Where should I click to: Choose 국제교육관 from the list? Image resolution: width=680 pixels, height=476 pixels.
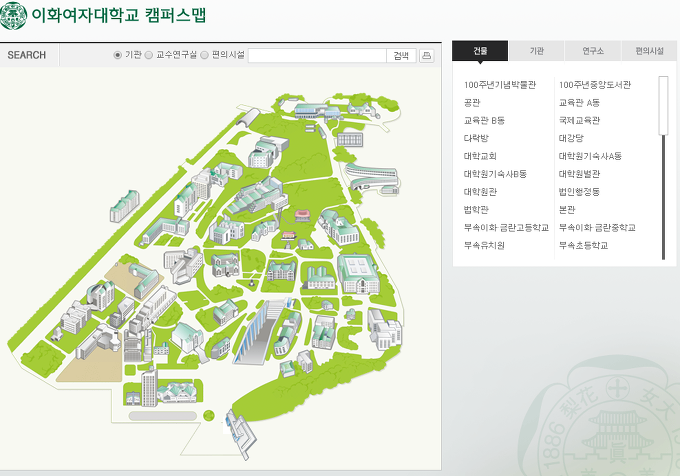pos(579,121)
